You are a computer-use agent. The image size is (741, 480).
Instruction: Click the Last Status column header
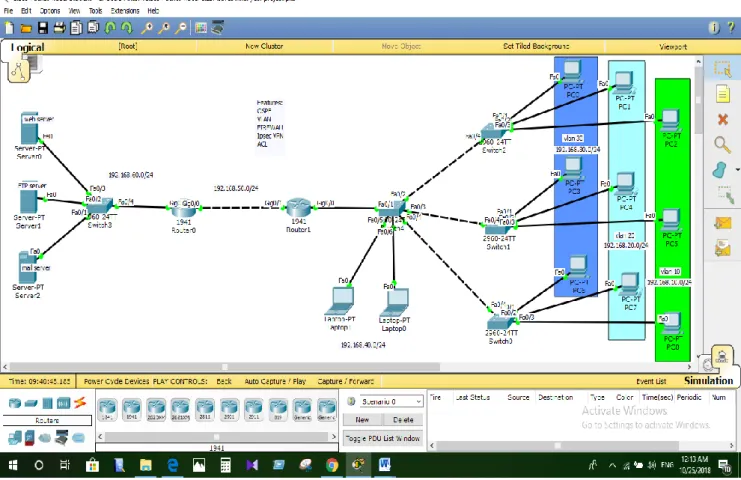coord(473,397)
